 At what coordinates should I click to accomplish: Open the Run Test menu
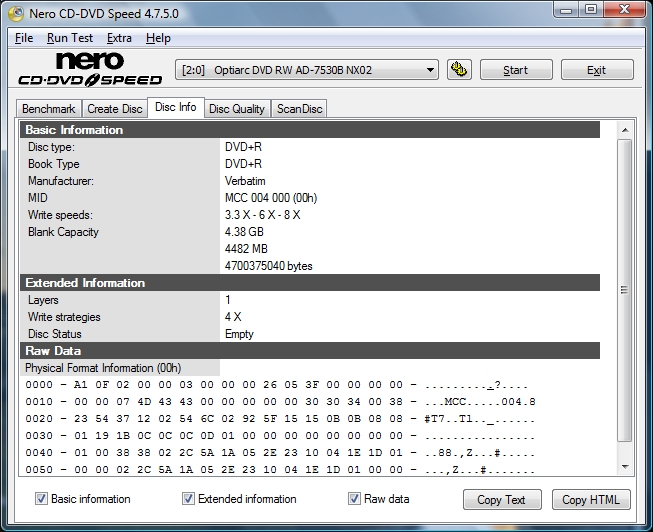point(70,38)
